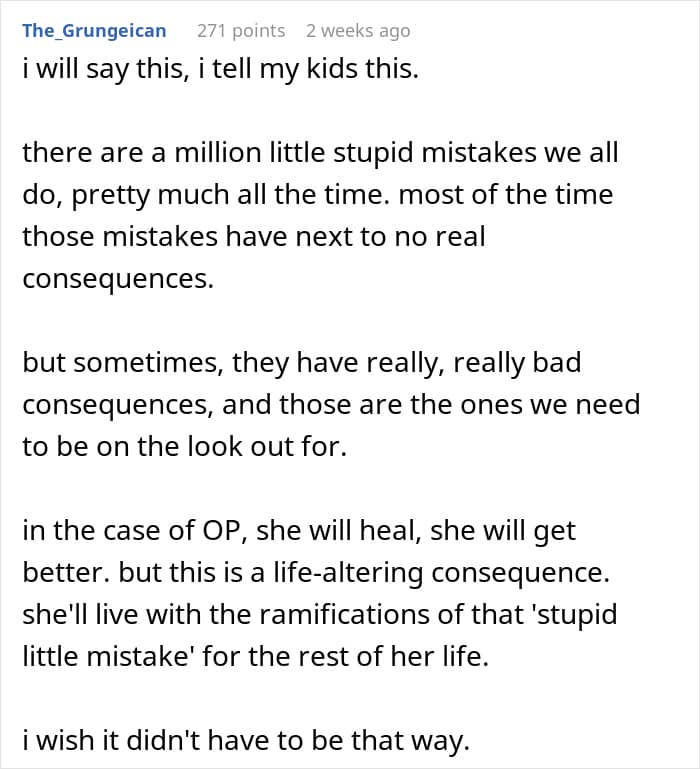The height and width of the screenshot is (769, 700).
Task: Select the line 'little mistake' for the rest of her life.
Action: tap(256, 656)
